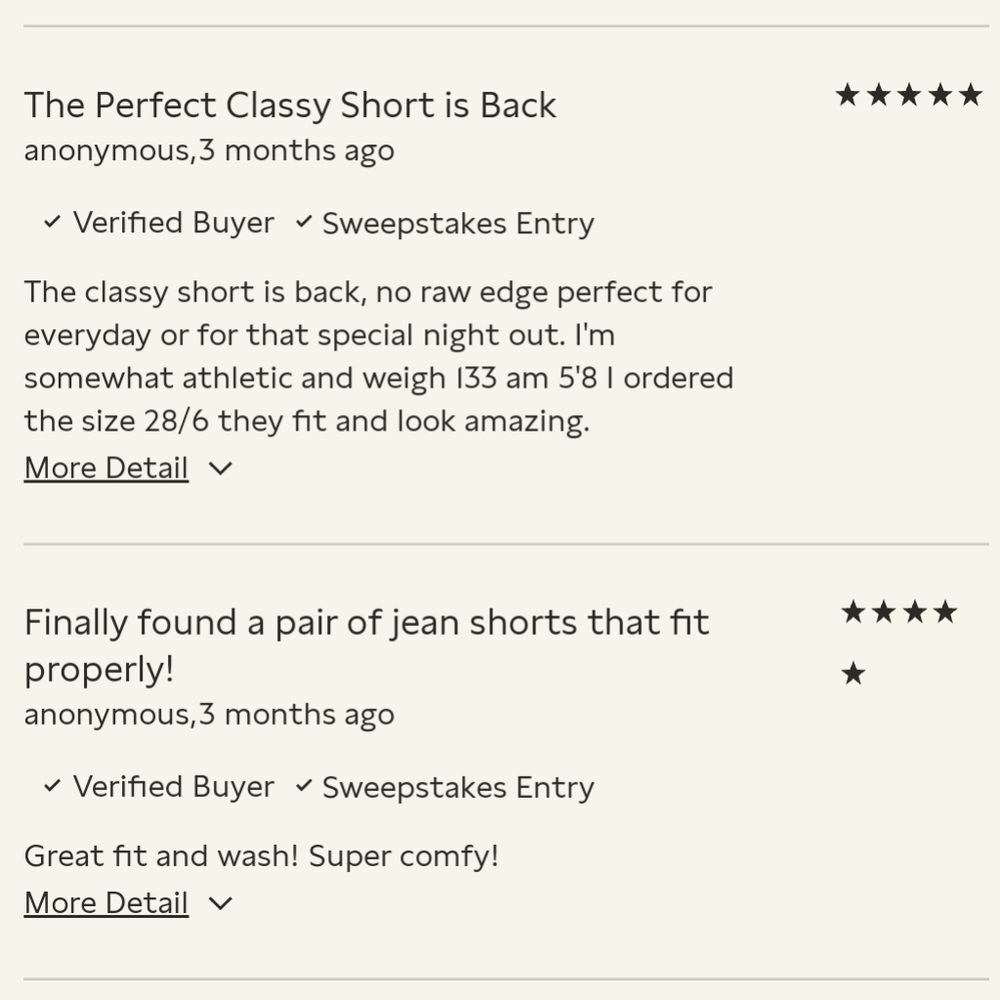Open More Detail link in second review
The width and height of the screenshot is (1000, 1000).
click(107, 902)
